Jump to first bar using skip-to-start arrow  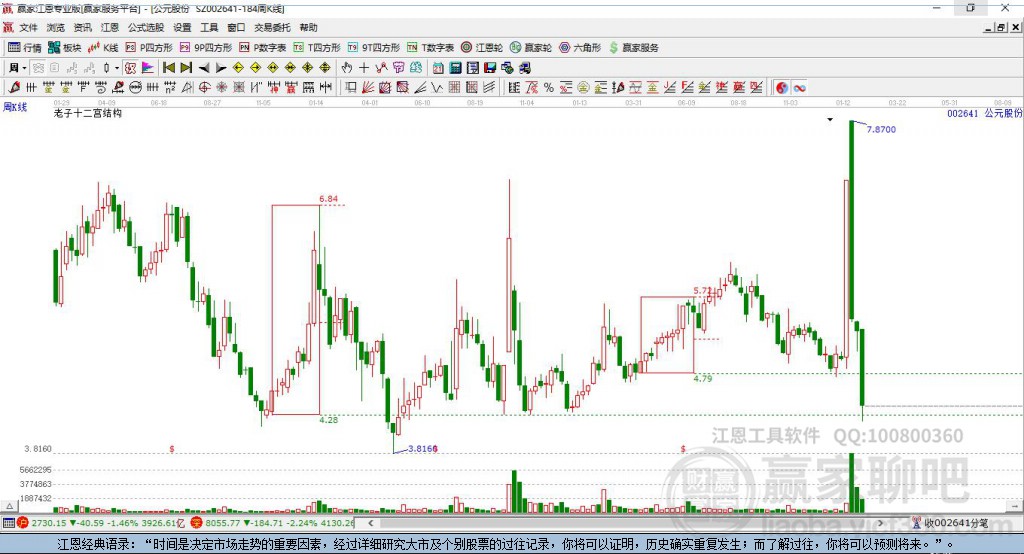(x=168, y=68)
